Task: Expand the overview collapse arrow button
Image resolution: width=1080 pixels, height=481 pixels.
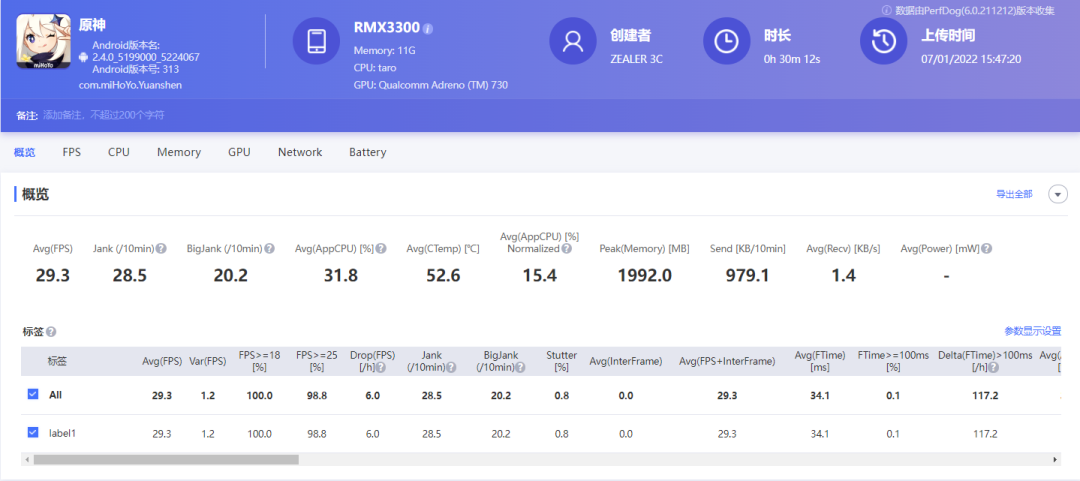Action: pos(1058,194)
